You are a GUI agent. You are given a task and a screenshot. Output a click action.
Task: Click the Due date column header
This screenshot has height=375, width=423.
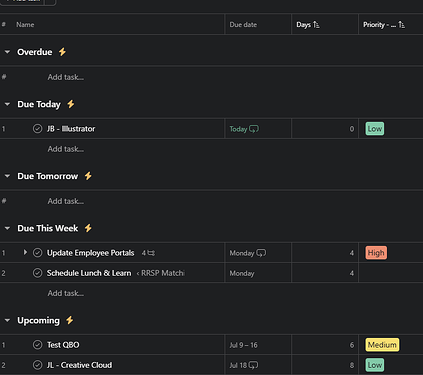243,25
